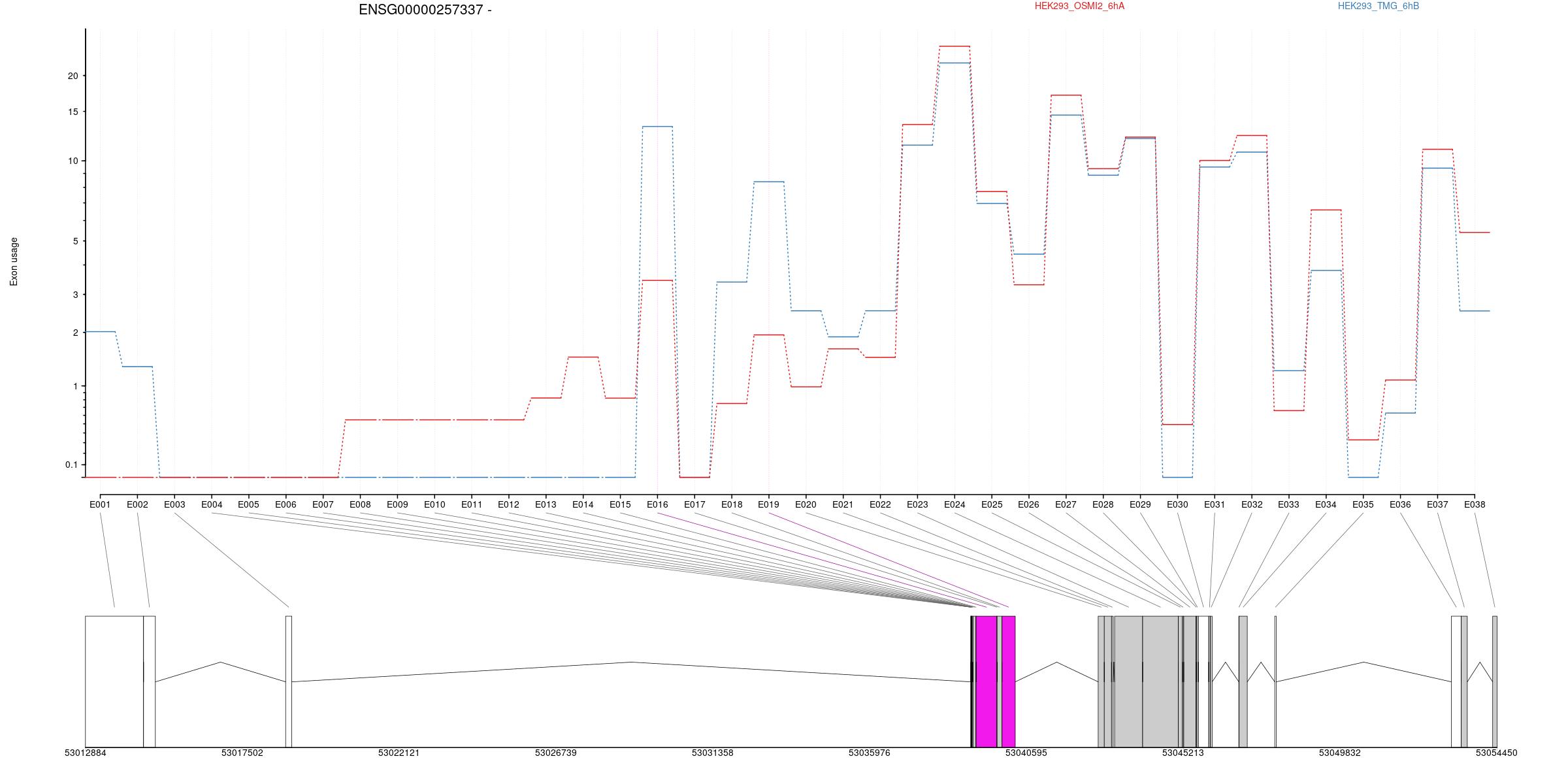Click the E024 exon label
The height and width of the screenshot is (784, 1568).
[955, 504]
